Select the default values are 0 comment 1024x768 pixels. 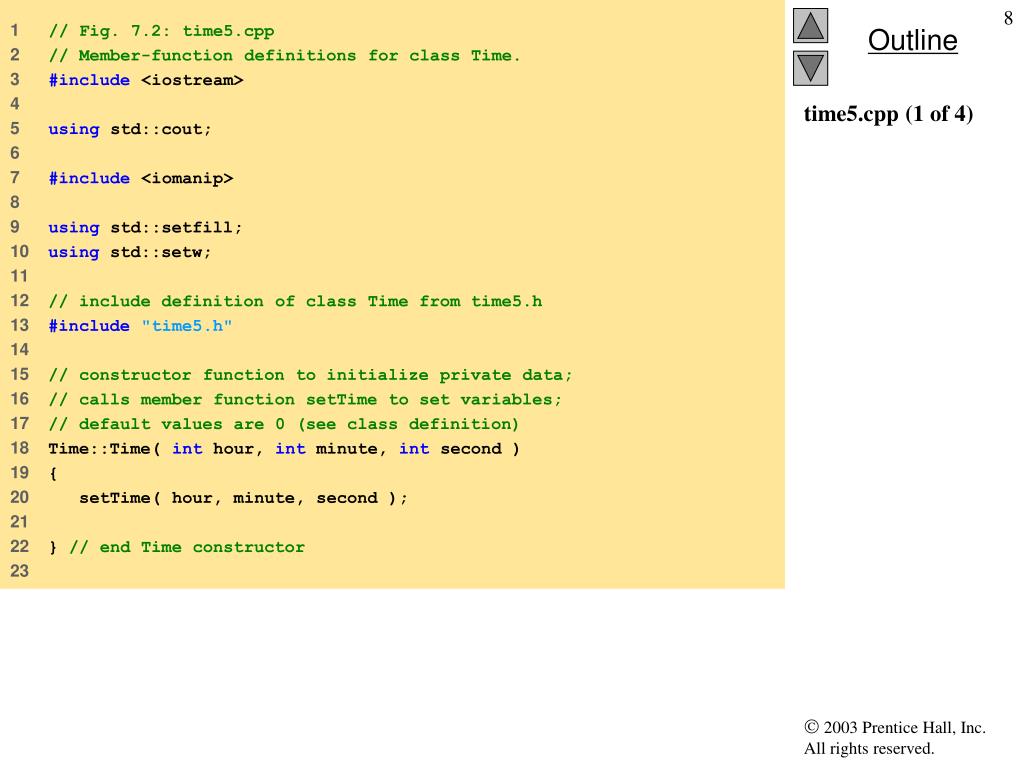click(x=283, y=424)
